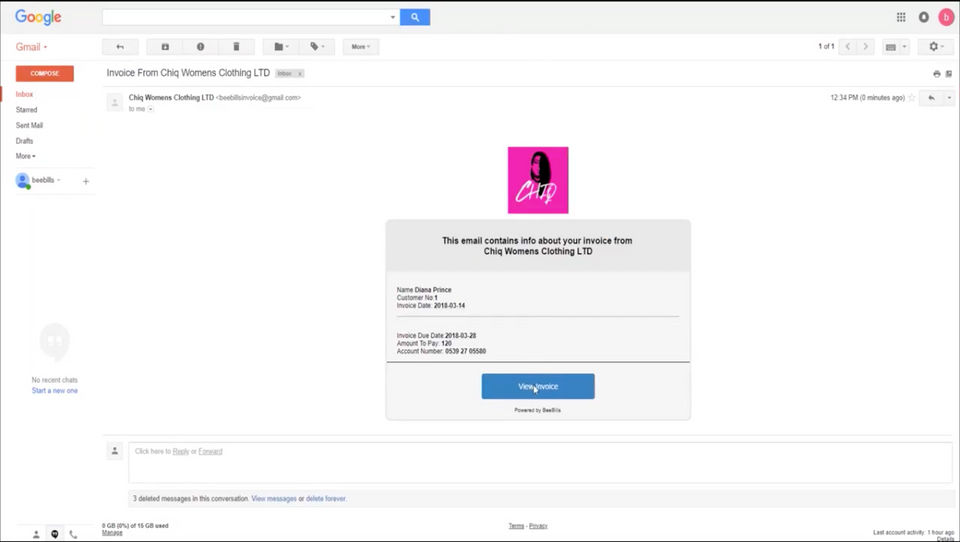Expand the More folders list
Screen dimensions: 960x542
[x=26, y=156]
